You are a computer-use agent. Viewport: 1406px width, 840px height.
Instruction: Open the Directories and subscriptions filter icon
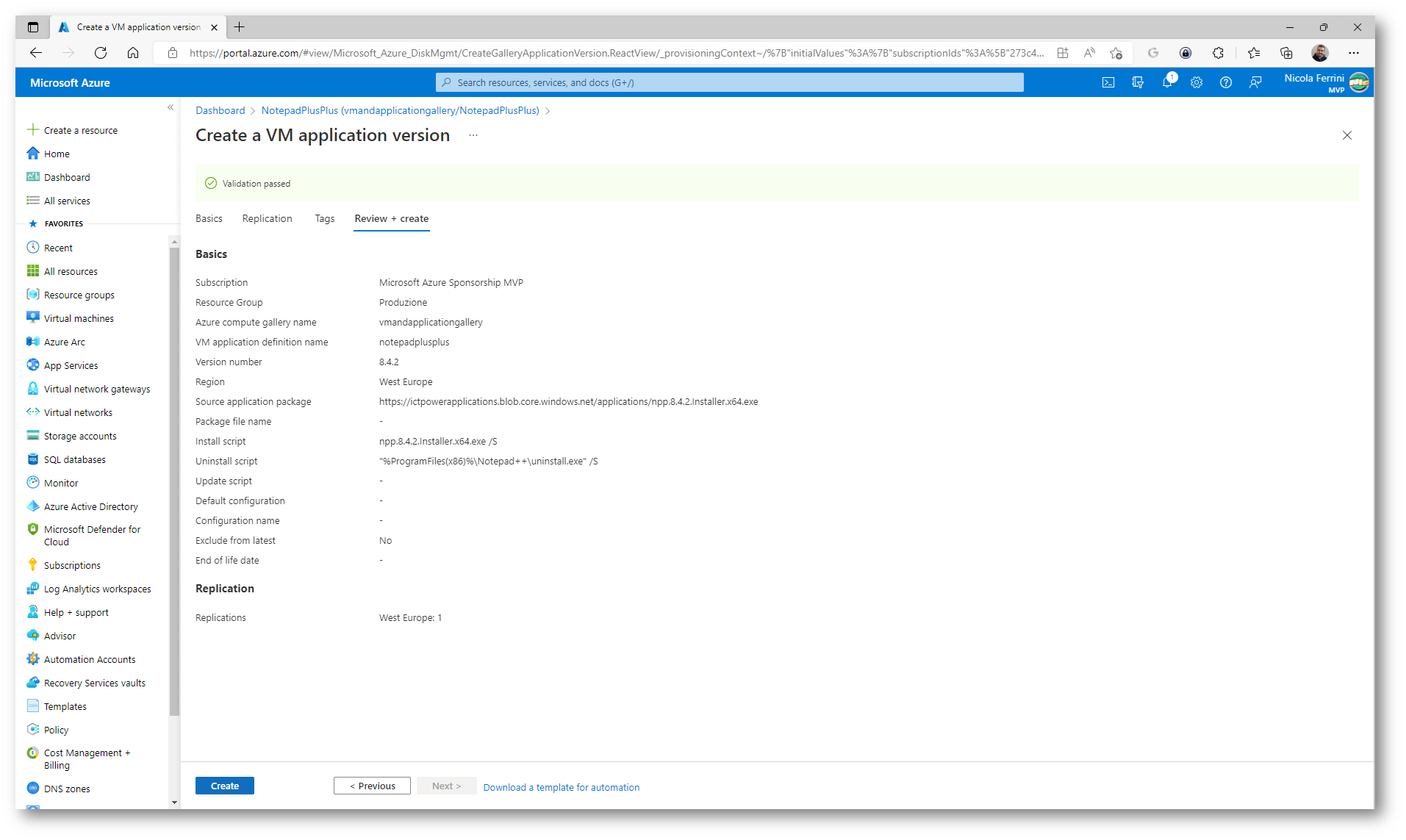pos(1138,82)
